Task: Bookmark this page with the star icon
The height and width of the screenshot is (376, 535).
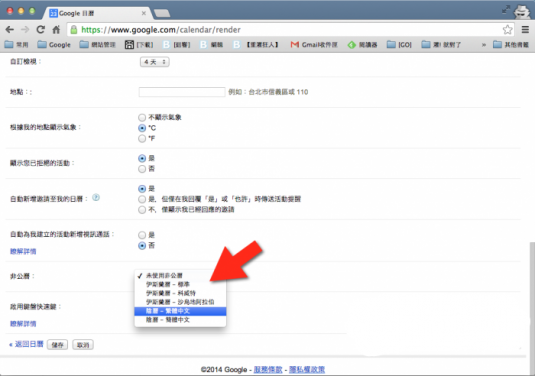Action: pos(507,30)
